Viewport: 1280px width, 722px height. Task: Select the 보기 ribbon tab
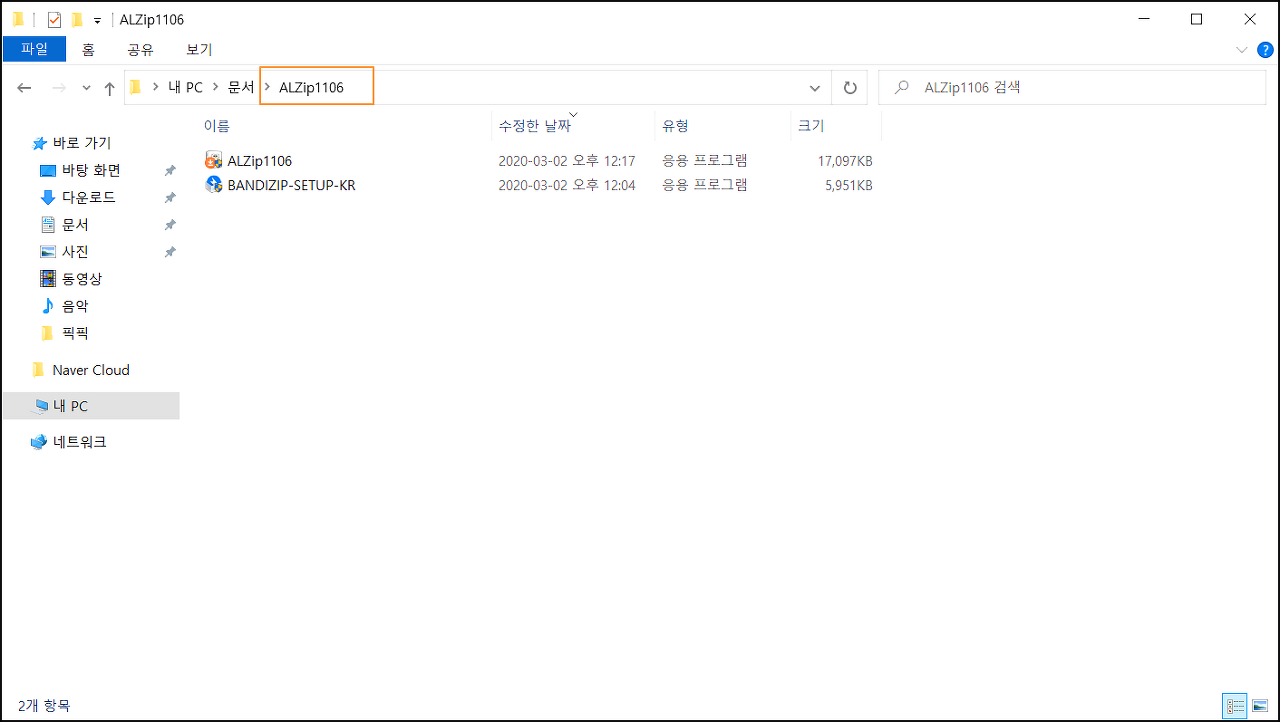199,49
